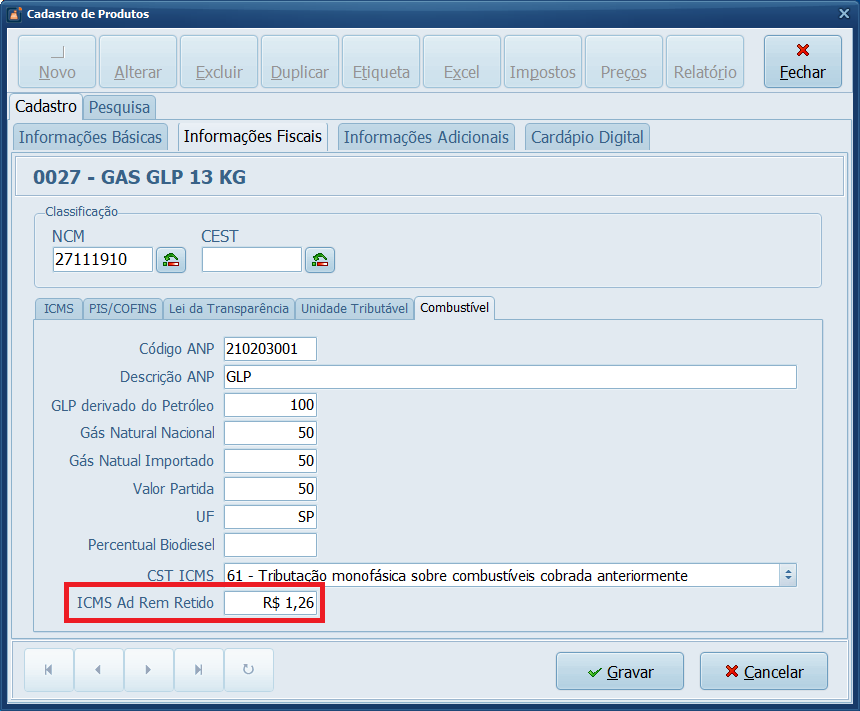860x711 pixels.
Task: Go to the first record
Action: (48, 670)
